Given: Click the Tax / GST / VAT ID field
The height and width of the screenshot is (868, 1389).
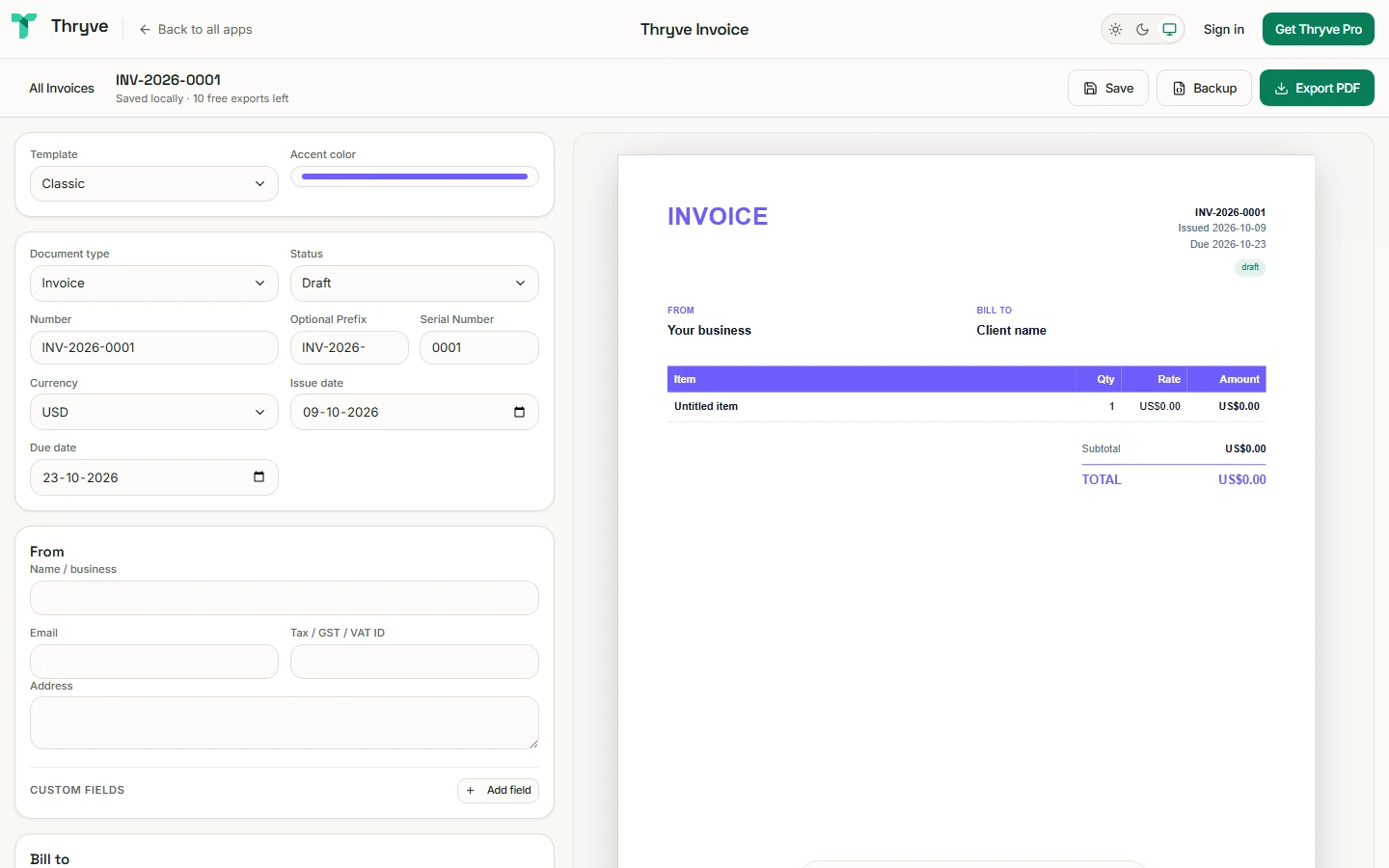Looking at the screenshot, I should point(415,662).
